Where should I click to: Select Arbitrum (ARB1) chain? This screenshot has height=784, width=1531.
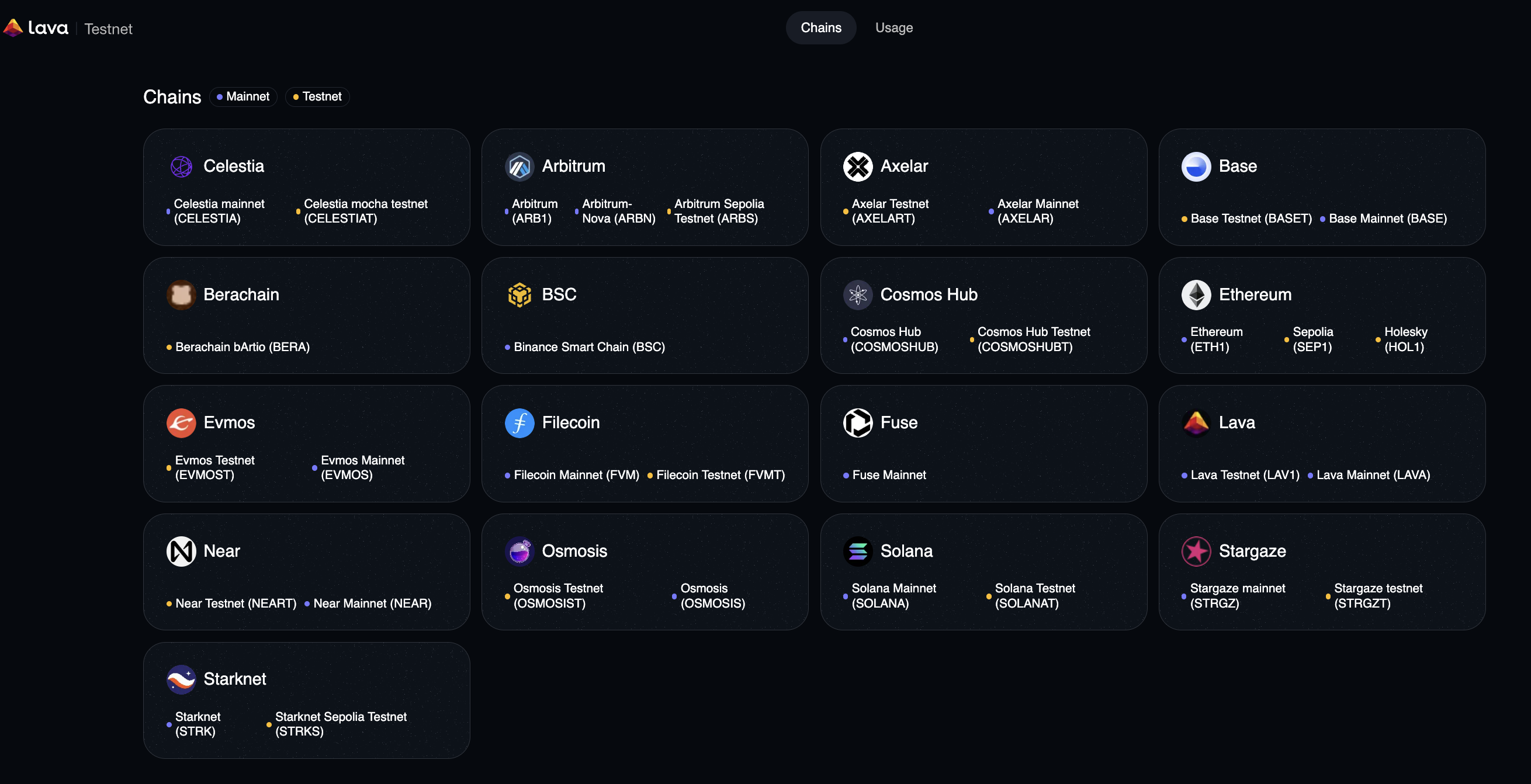(531, 211)
